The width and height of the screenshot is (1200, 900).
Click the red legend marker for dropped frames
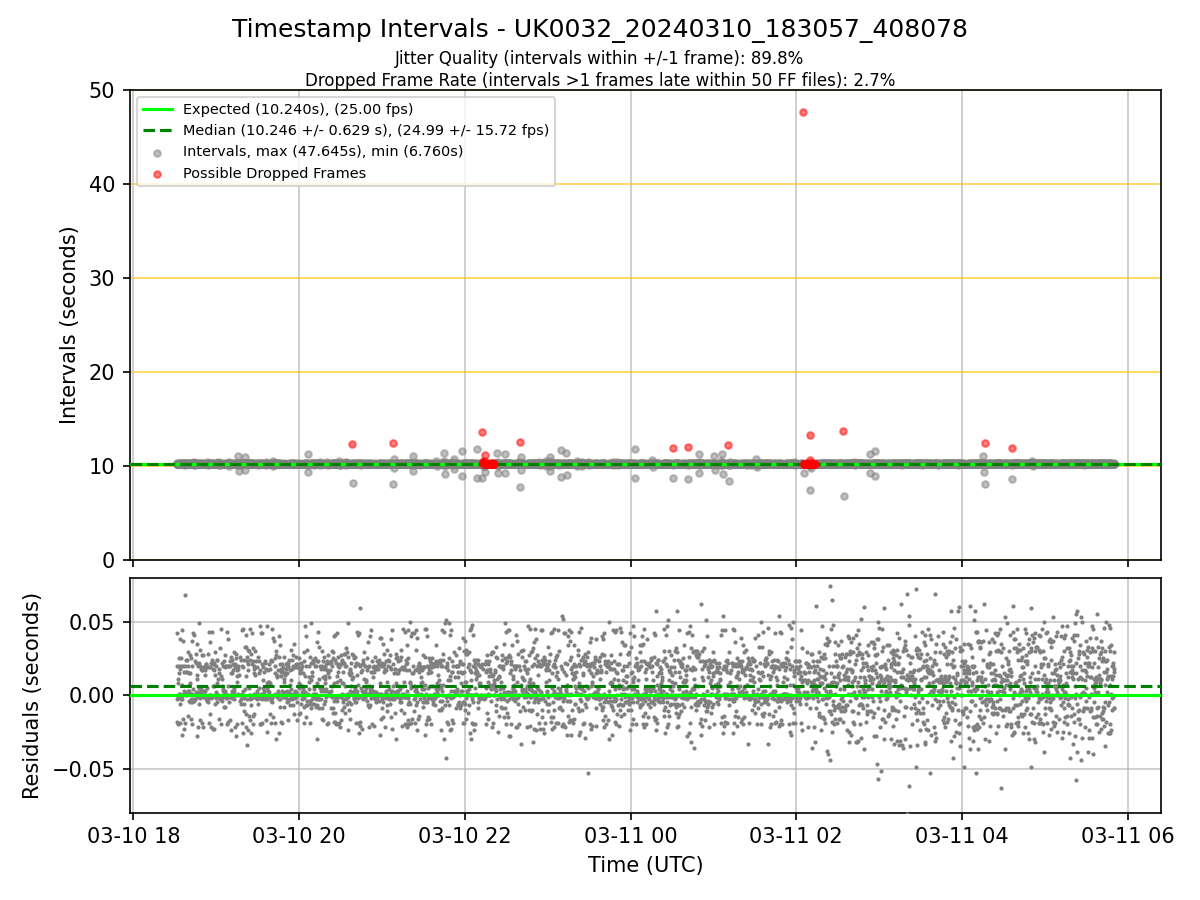click(x=159, y=173)
